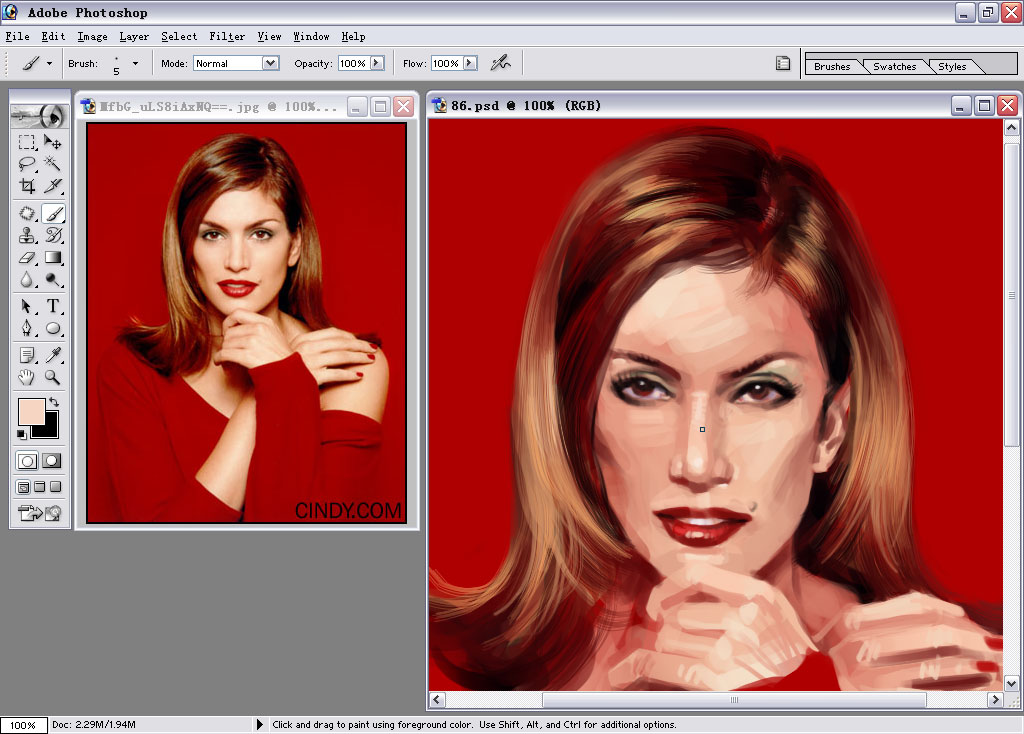Select the Lasso tool
The image size is (1024, 734).
point(27,163)
